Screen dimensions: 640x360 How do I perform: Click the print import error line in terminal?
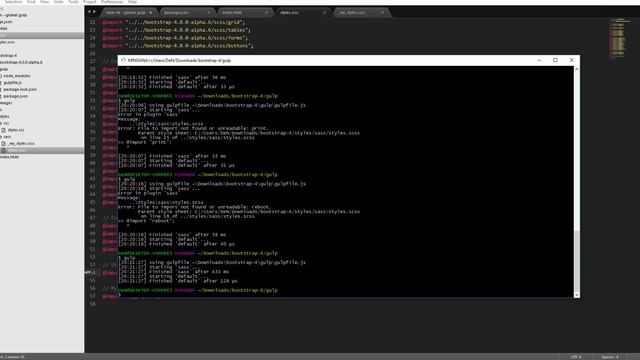(193, 128)
